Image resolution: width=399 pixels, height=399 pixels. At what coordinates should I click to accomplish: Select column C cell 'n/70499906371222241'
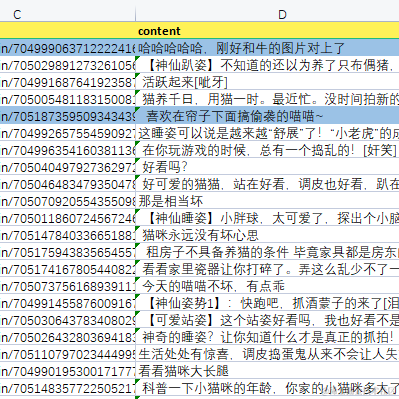point(68,48)
